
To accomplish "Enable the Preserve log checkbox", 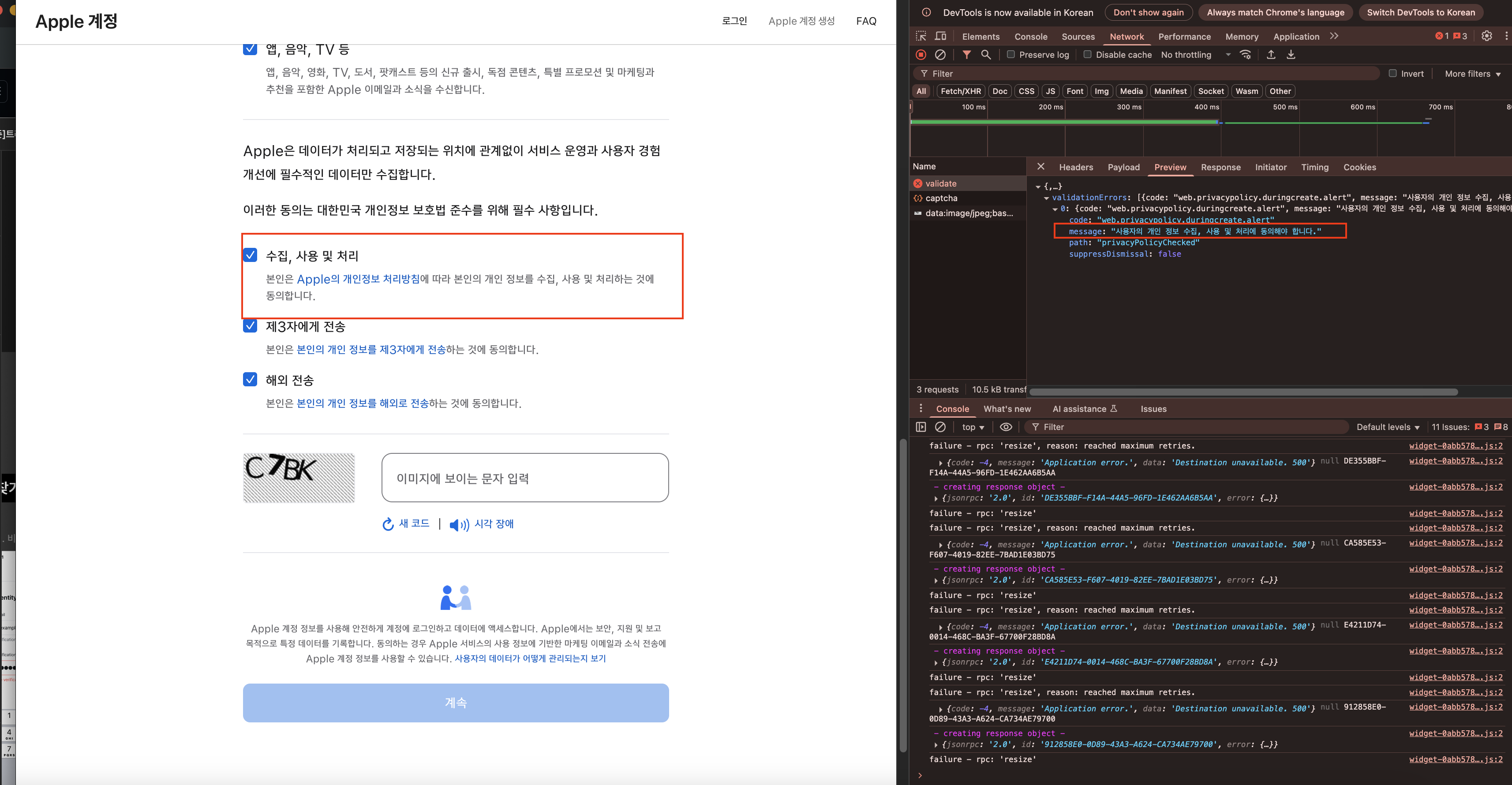I will click(x=1011, y=55).
